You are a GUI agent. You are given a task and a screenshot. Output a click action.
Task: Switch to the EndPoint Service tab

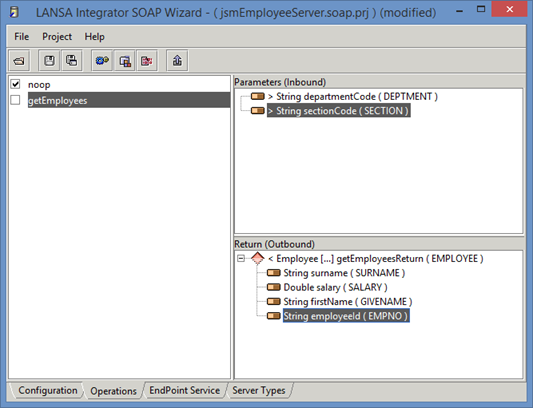coord(185,390)
